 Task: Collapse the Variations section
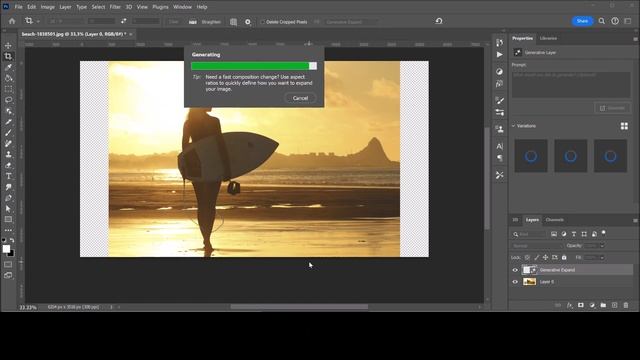coord(513,126)
